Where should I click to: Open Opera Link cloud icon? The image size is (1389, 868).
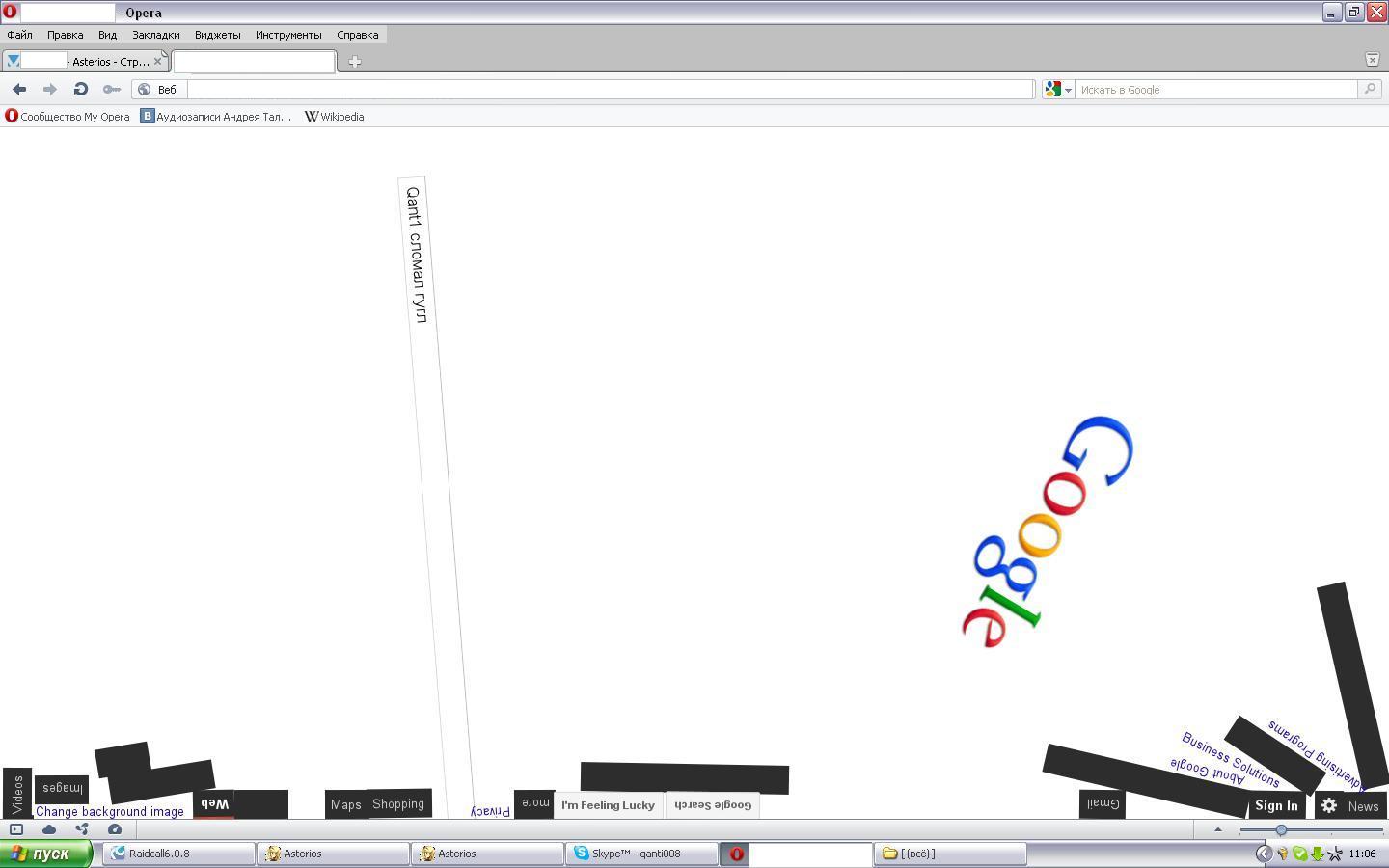(x=49, y=829)
